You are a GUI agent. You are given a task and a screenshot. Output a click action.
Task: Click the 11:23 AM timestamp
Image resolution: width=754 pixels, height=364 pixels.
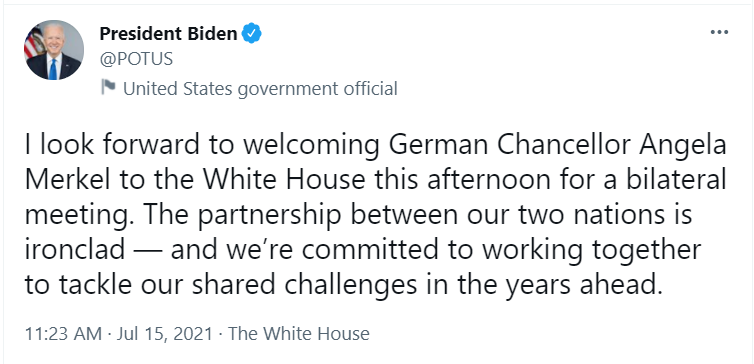click(x=63, y=334)
